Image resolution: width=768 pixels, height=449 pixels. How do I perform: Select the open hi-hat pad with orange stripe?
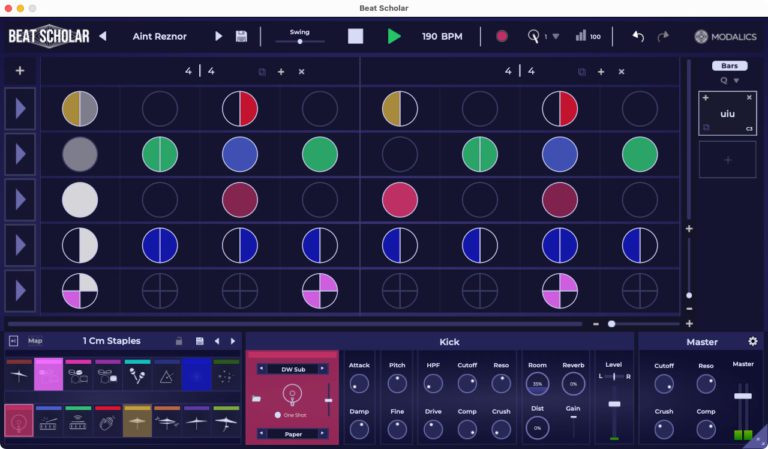(167, 421)
